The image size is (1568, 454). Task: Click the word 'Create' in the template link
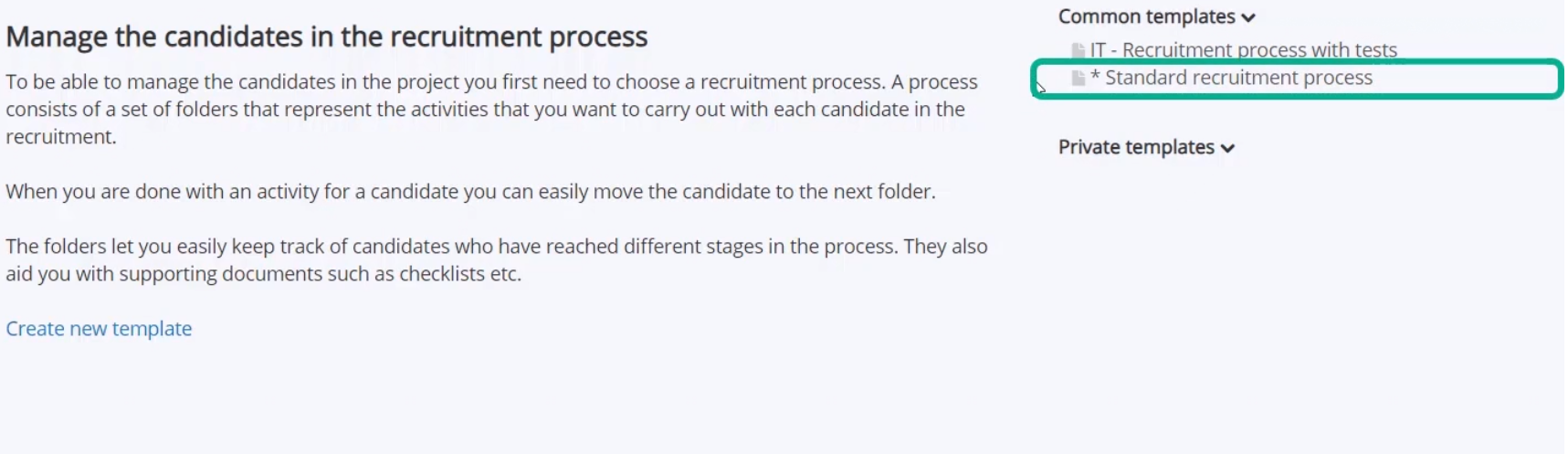(35, 329)
